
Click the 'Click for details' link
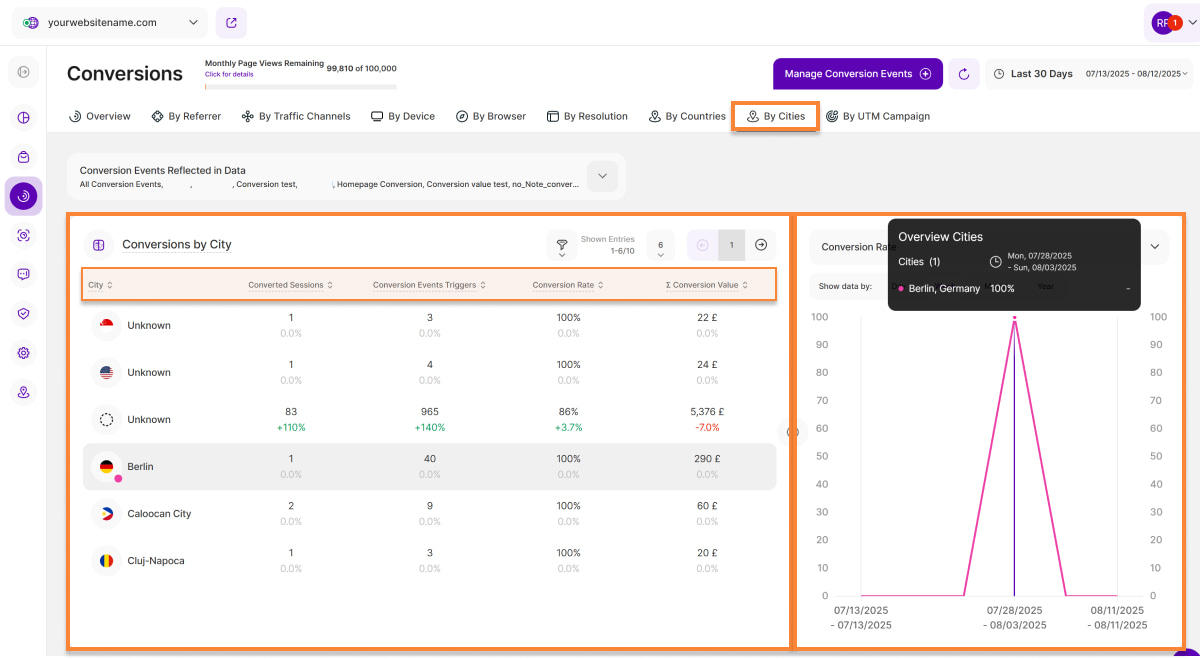pos(229,74)
